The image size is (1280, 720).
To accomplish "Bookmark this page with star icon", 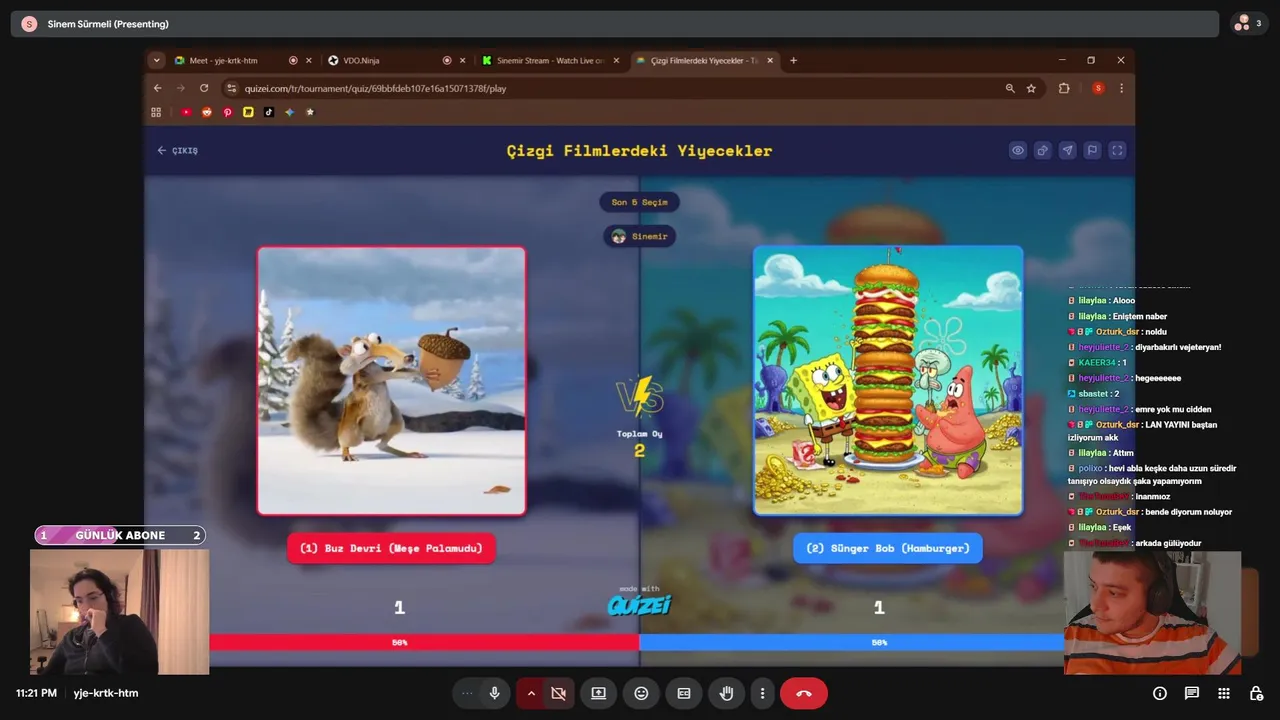I will pyautogui.click(x=1031, y=88).
